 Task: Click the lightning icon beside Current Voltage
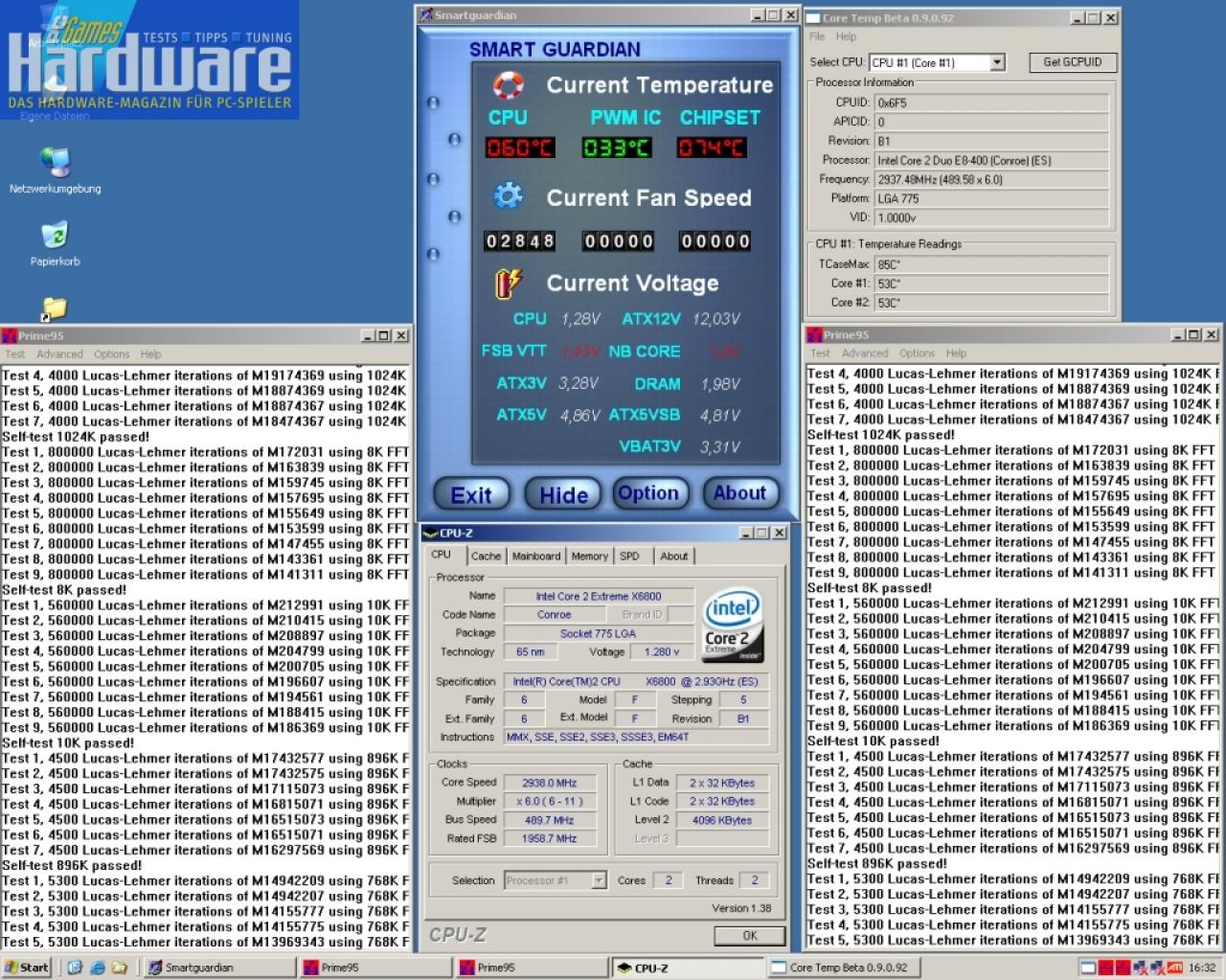coord(508,284)
